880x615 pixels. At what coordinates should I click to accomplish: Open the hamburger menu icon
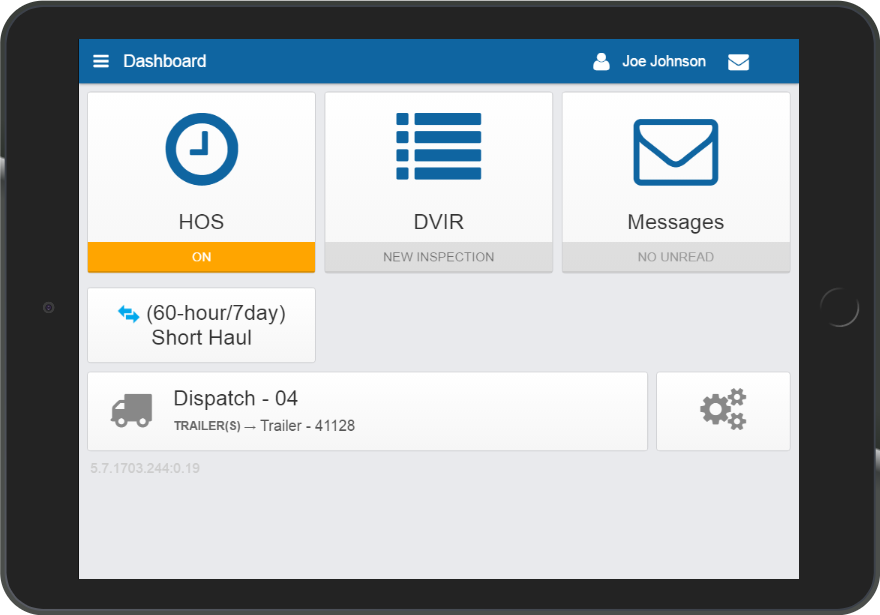tap(101, 61)
